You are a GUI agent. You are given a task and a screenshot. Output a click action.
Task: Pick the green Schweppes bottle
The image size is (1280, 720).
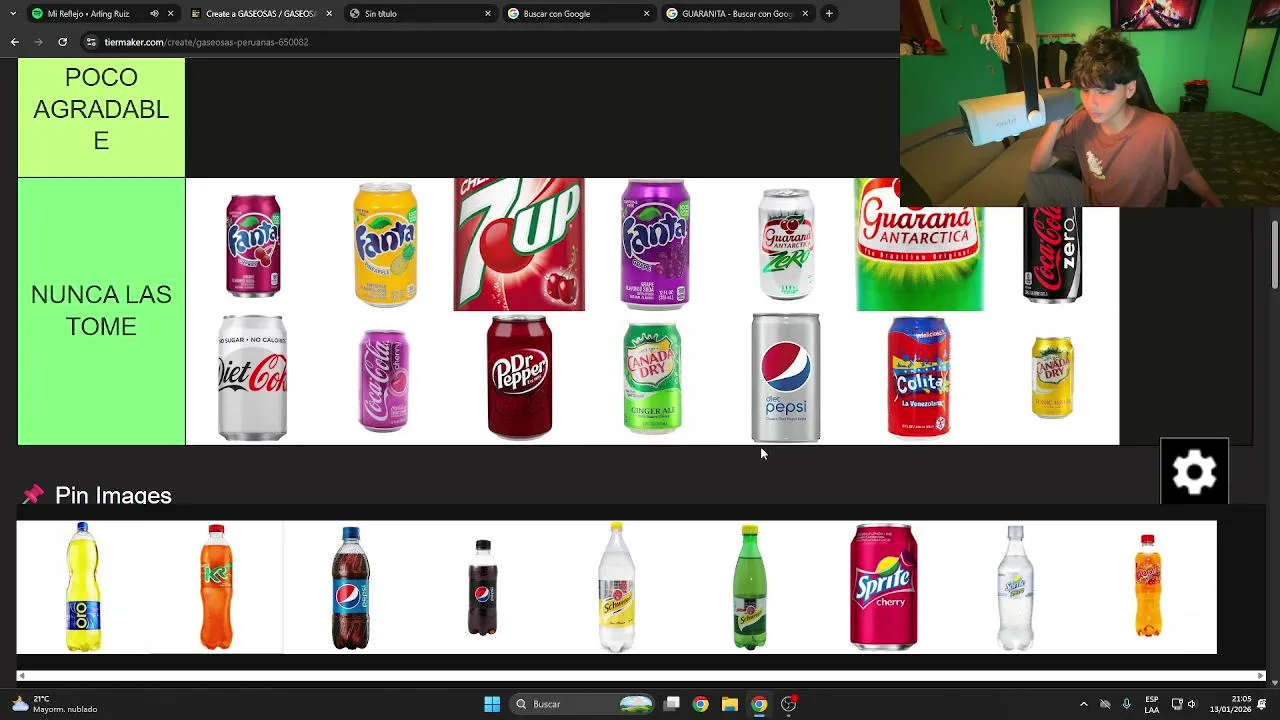749,587
